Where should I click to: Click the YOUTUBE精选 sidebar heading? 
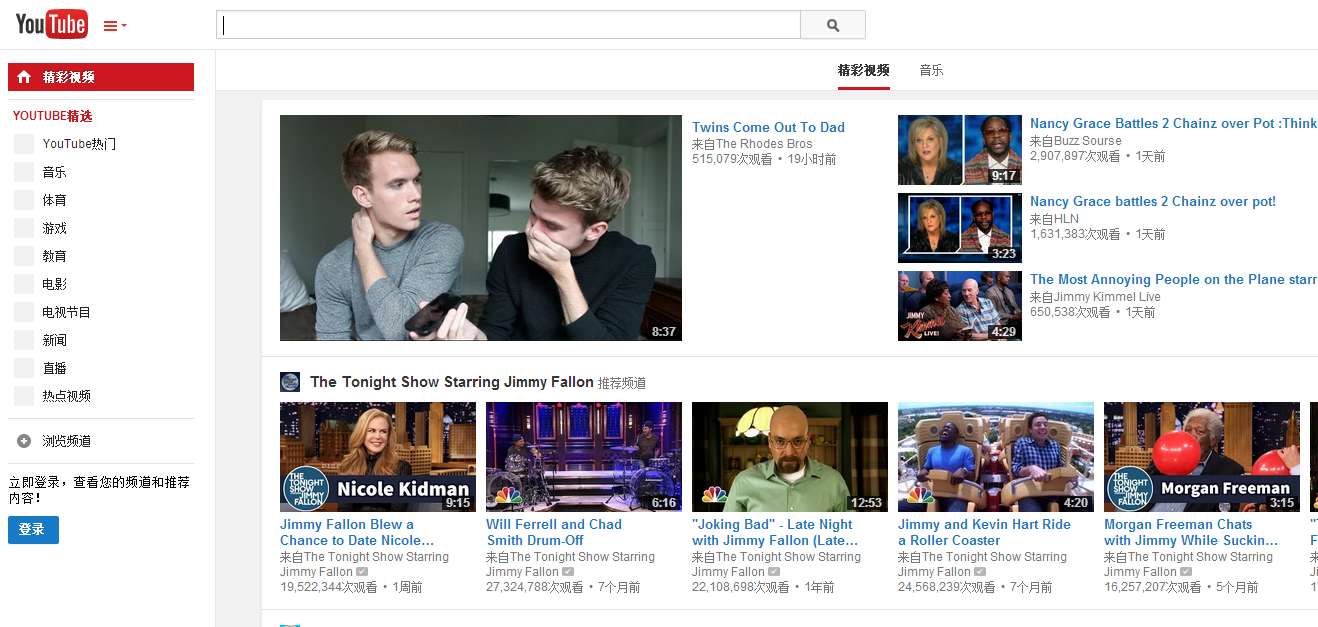52,116
